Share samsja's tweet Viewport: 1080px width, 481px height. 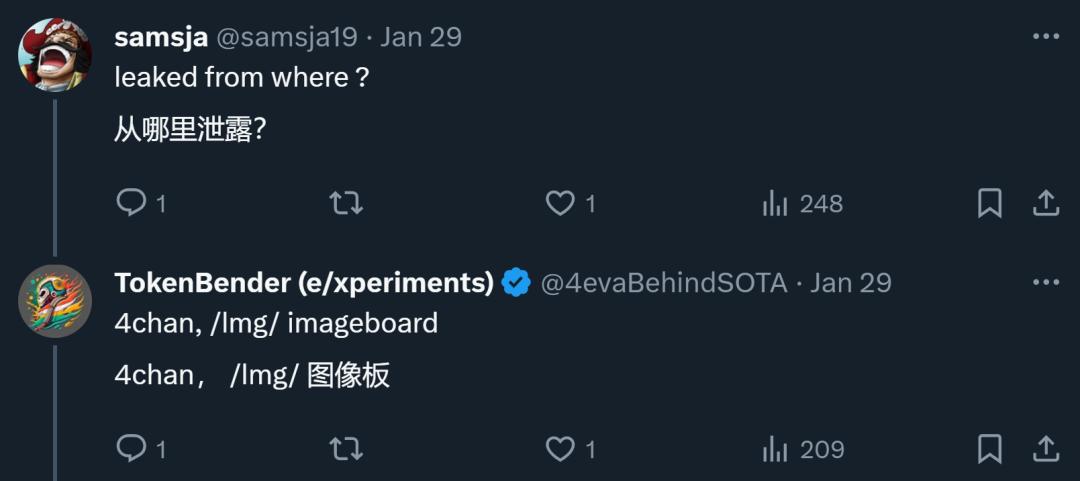1045,203
